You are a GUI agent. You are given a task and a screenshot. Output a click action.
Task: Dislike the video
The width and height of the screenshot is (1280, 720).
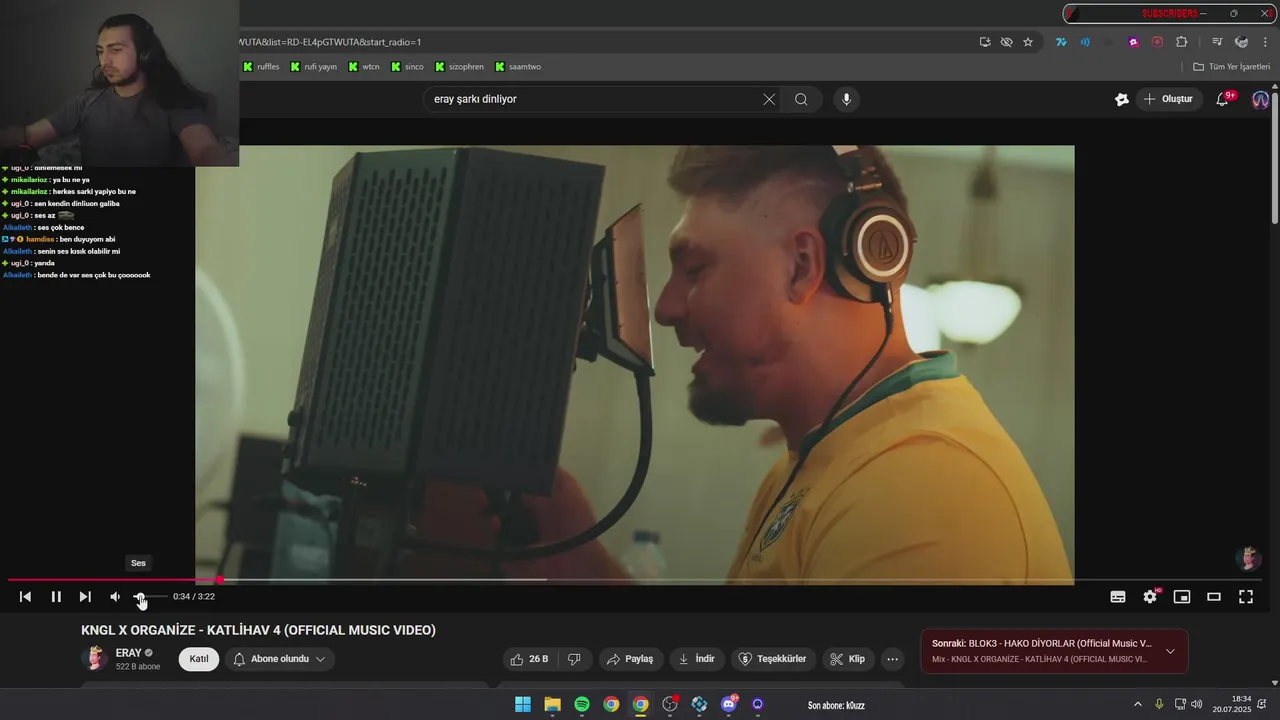pos(574,659)
